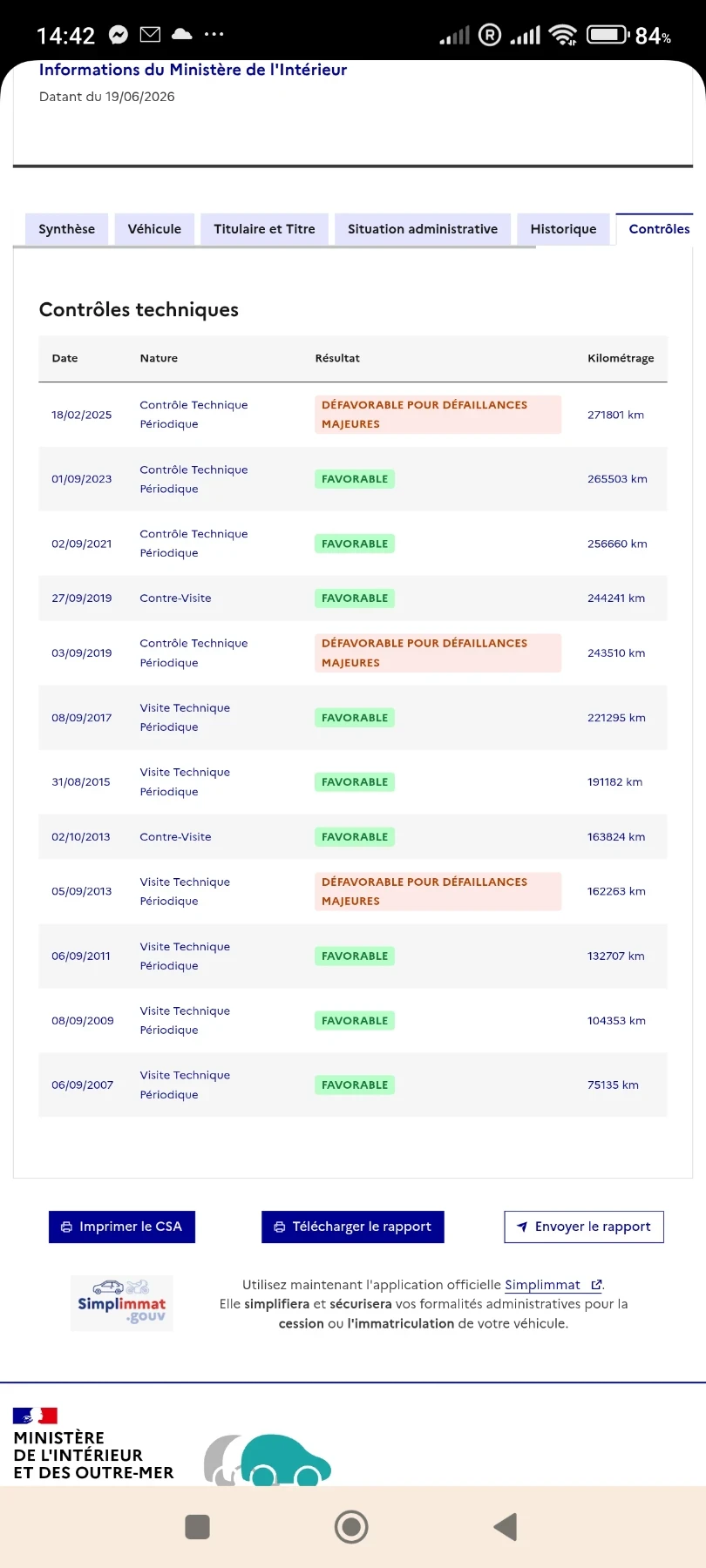Open the Situation administrative tab
Image resolution: width=706 pixels, height=1568 pixels.
[423, 229]
